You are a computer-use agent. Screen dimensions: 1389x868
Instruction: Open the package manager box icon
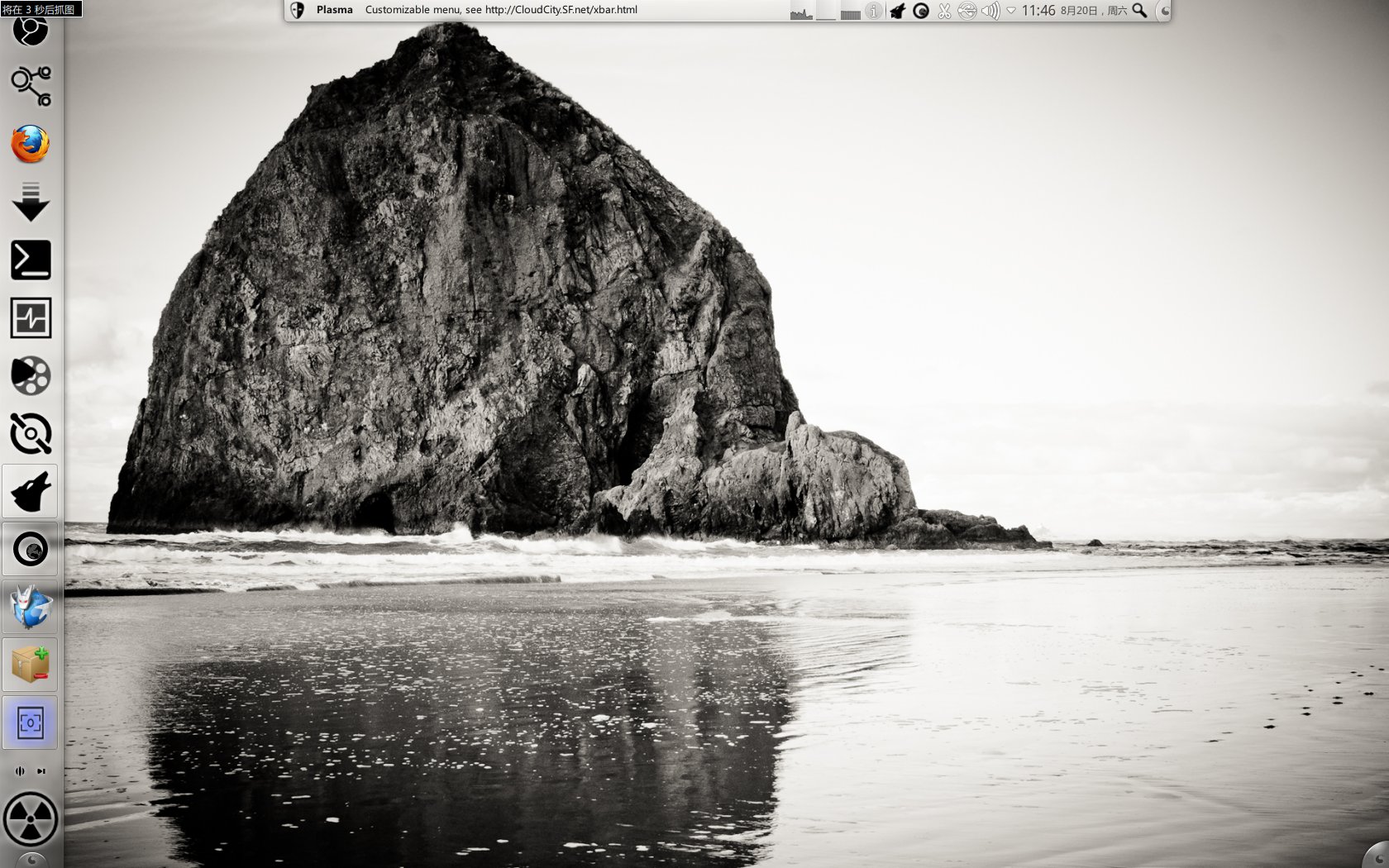pyautogui.click(x=31, y=665)
